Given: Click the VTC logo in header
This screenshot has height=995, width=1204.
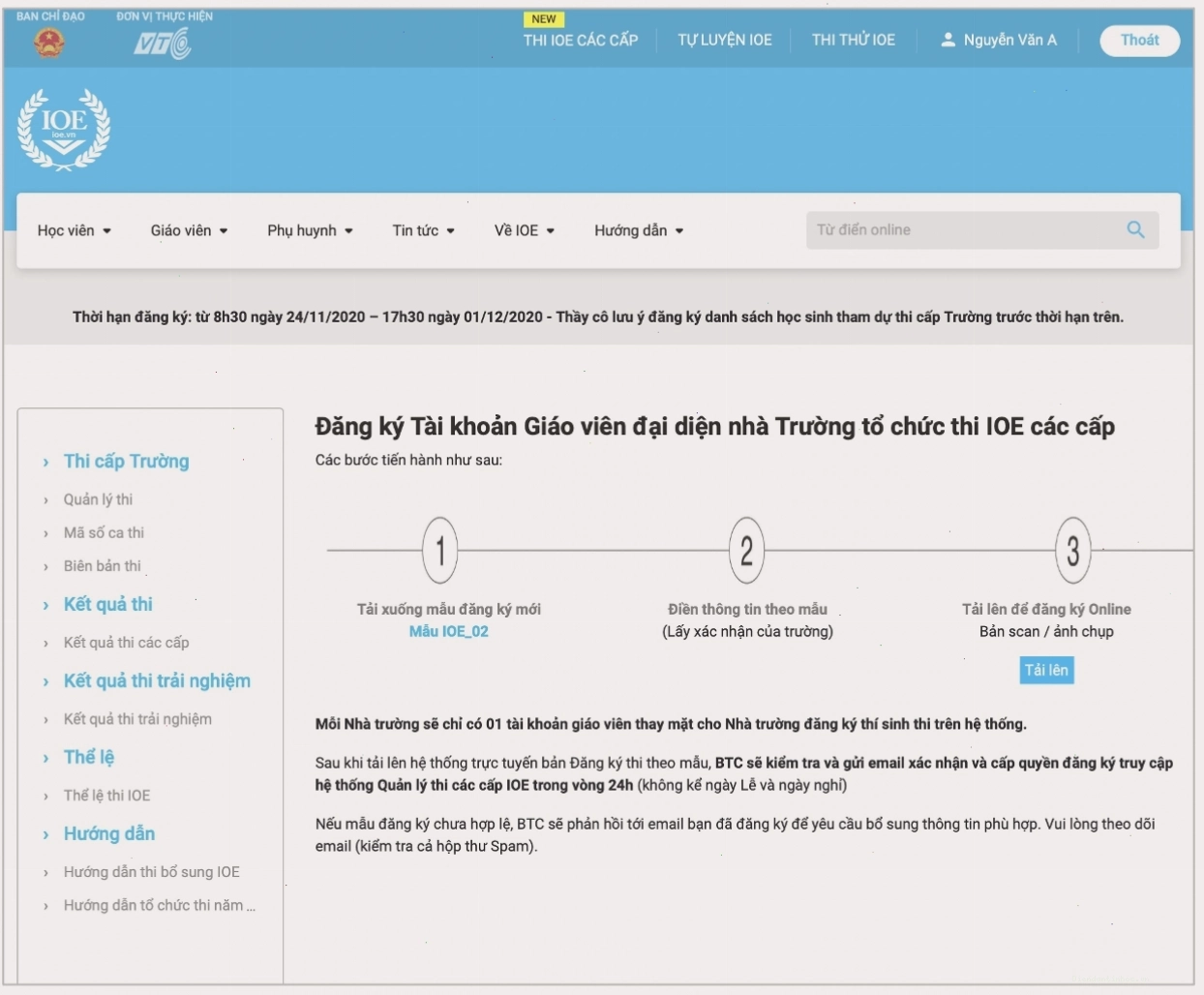Looking at the screenshot, I should pos(163,44).
